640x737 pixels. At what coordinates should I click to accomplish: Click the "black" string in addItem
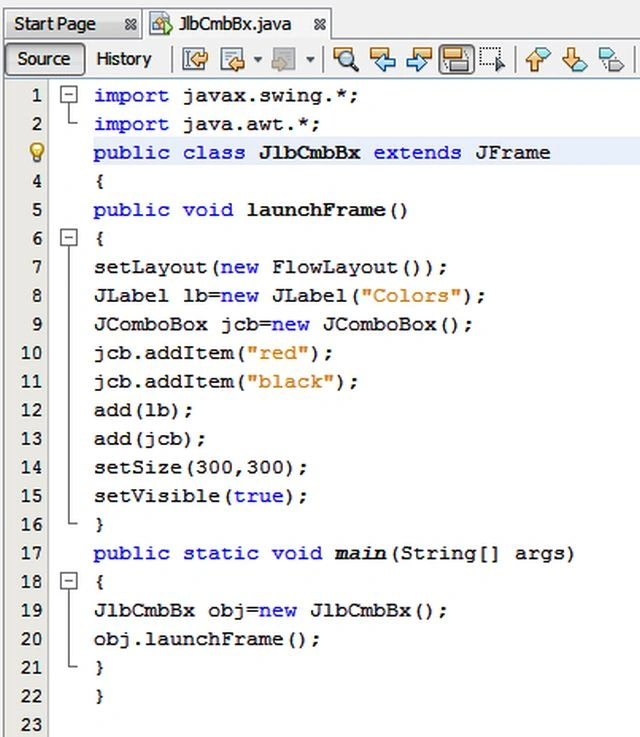click(290, 382)
